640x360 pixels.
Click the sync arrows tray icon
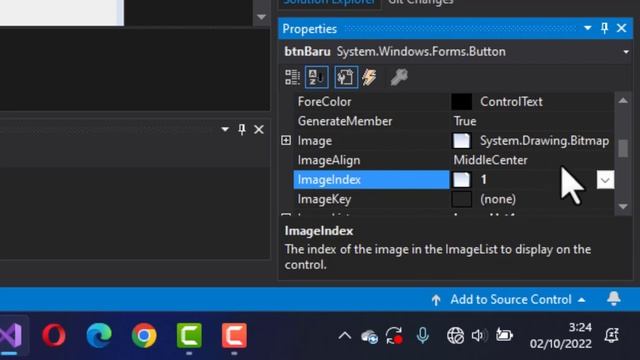(395, 336)
